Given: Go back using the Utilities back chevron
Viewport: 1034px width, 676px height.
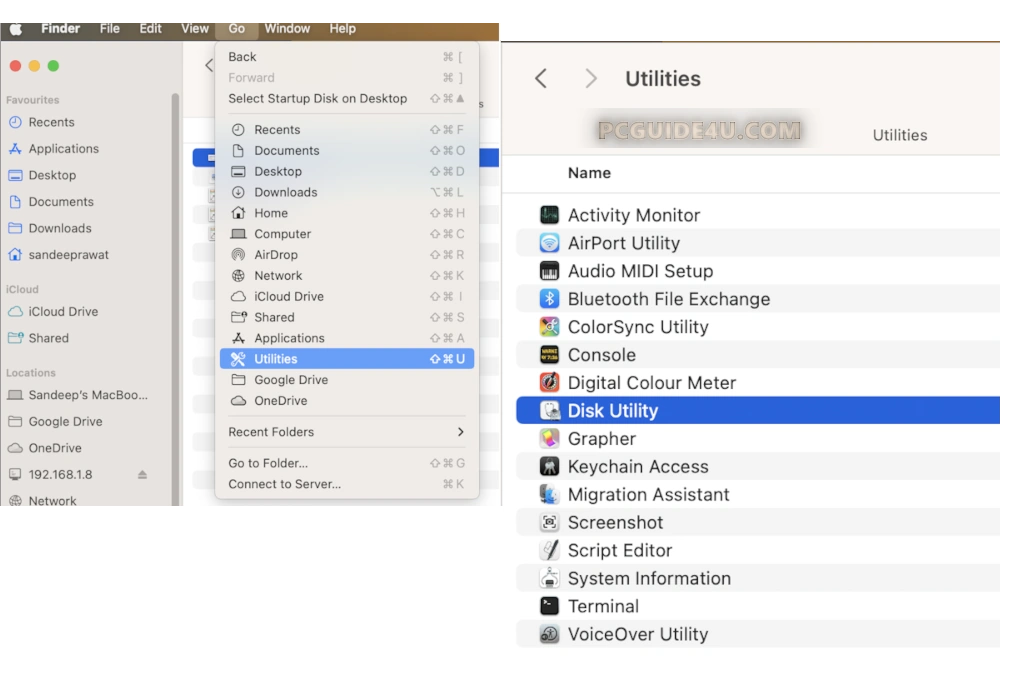Looking at the screenshot, I should point(541,79).
